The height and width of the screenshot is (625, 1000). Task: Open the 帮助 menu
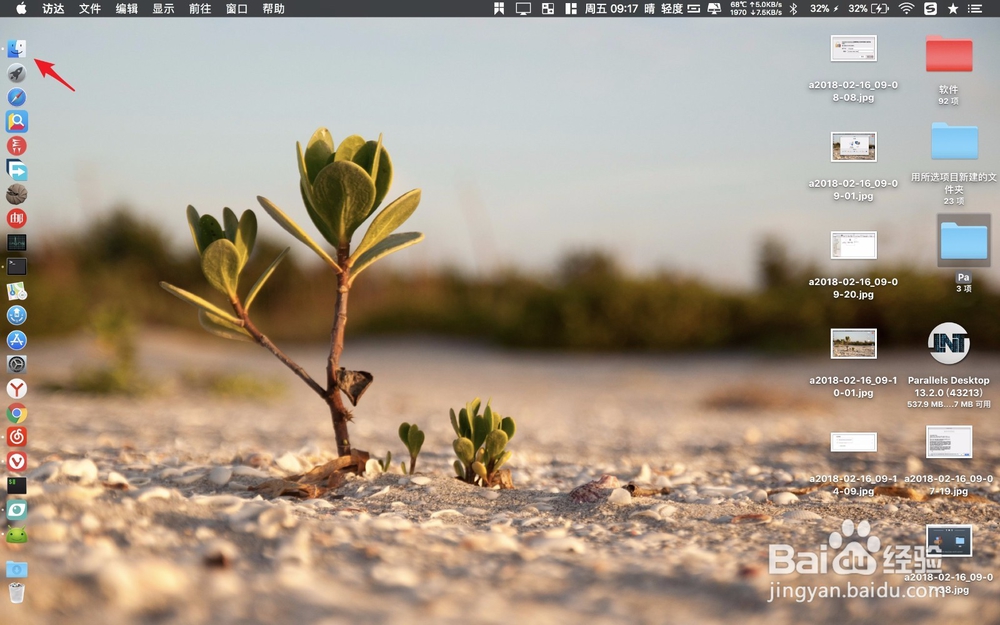[273, 8]
